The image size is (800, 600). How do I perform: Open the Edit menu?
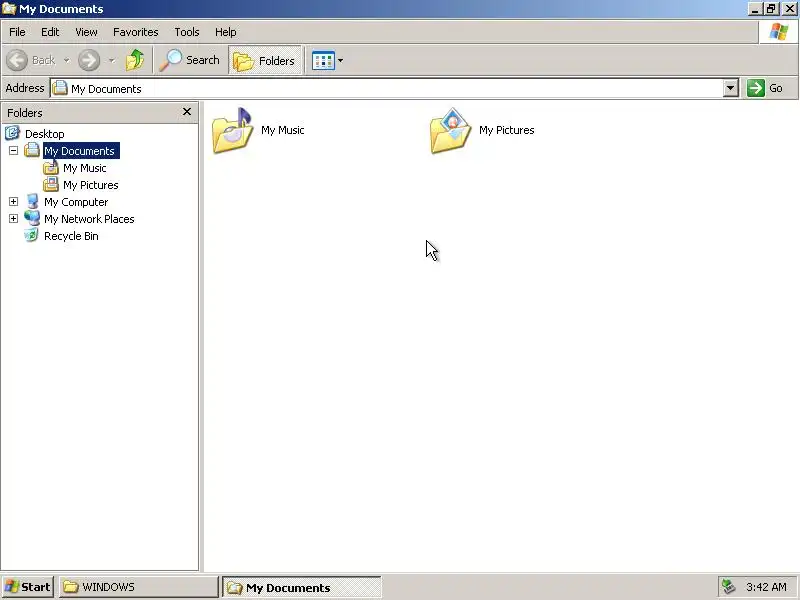click(50, 32)
